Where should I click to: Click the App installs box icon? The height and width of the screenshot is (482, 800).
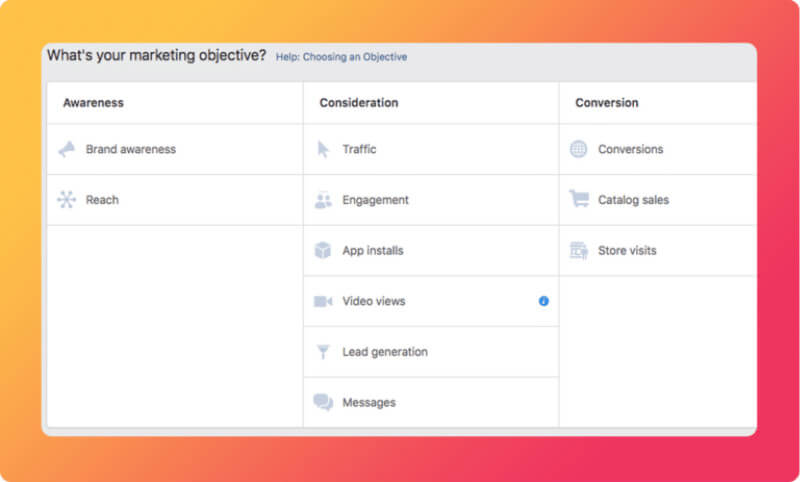(x=323, y=250)
